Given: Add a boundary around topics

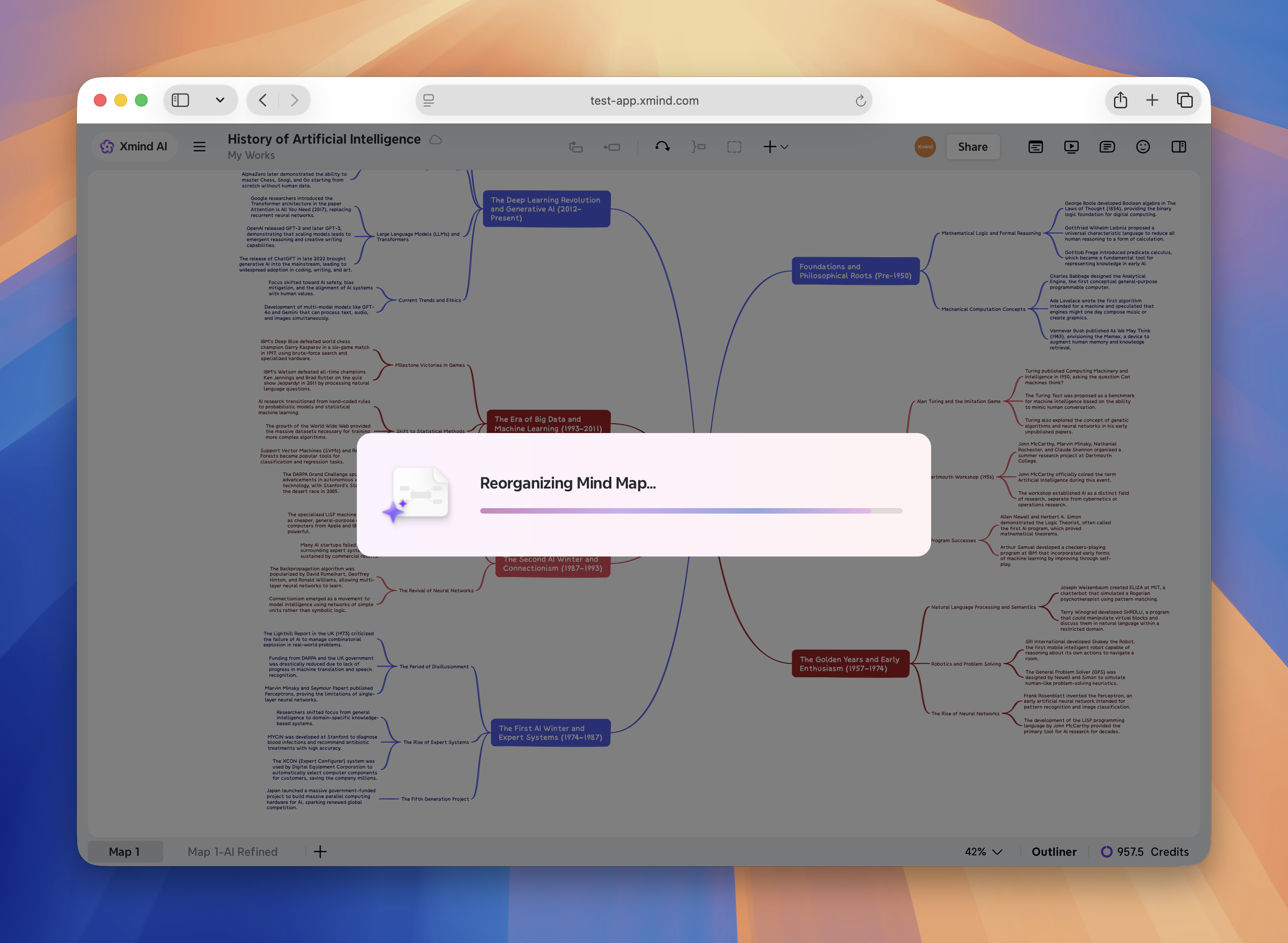Looking at the screenshot, I should [x=734, y=147].
